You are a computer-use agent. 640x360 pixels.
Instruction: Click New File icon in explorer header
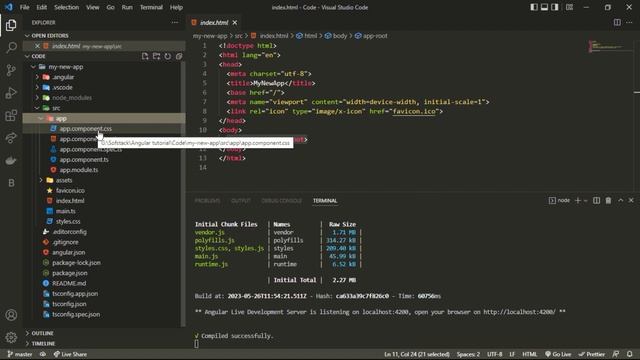point(145,56)
